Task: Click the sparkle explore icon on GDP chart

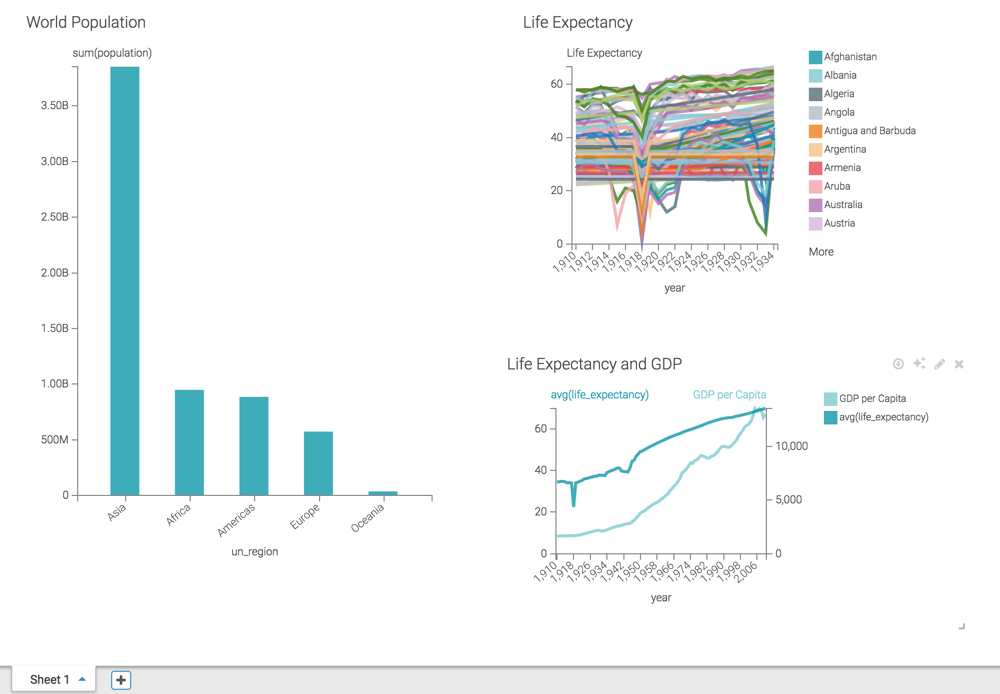Action: [x=919, y=364]
